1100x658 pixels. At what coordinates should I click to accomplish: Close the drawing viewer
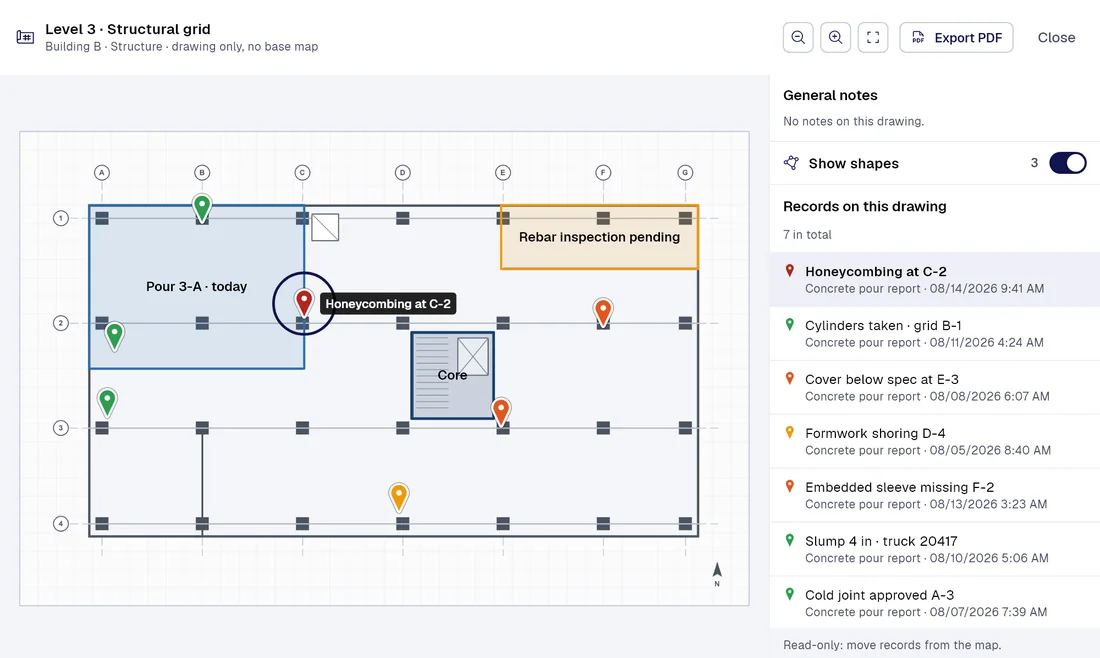coord(1056,37)
